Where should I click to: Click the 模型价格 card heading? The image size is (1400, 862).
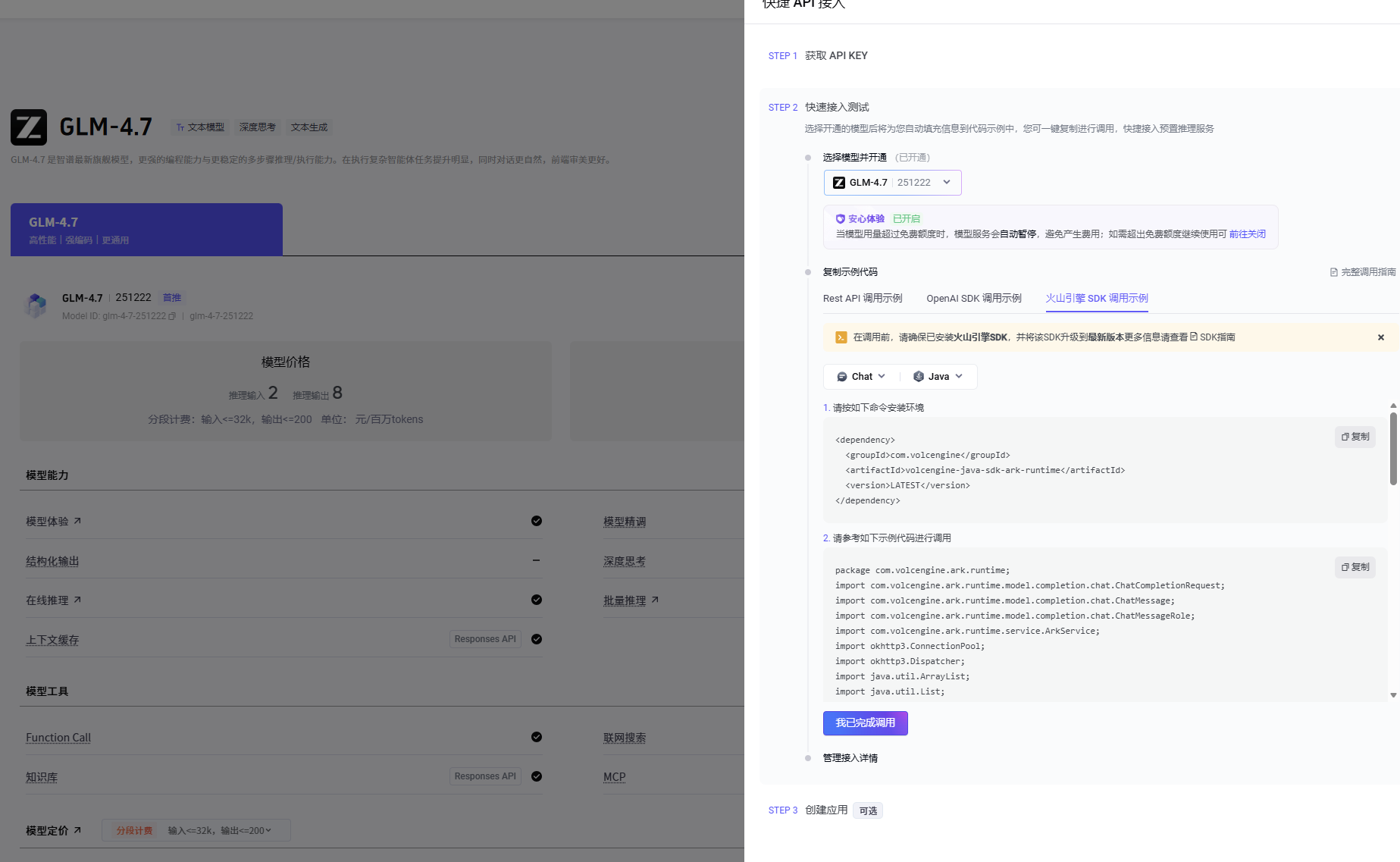coord(286,362)
